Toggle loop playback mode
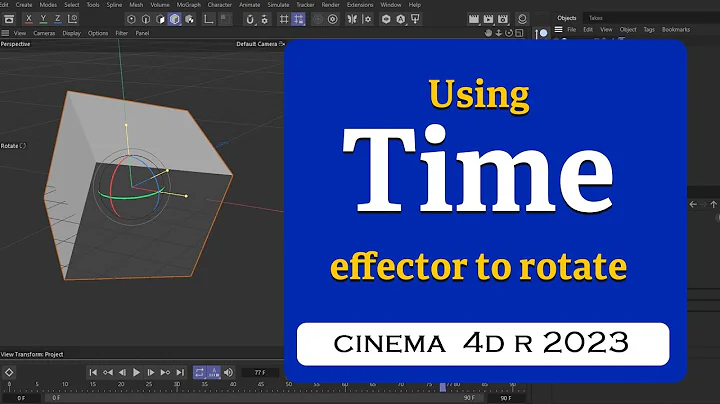Image resolution: width=720 pixels, height=404 pixels. pos(199,372)
